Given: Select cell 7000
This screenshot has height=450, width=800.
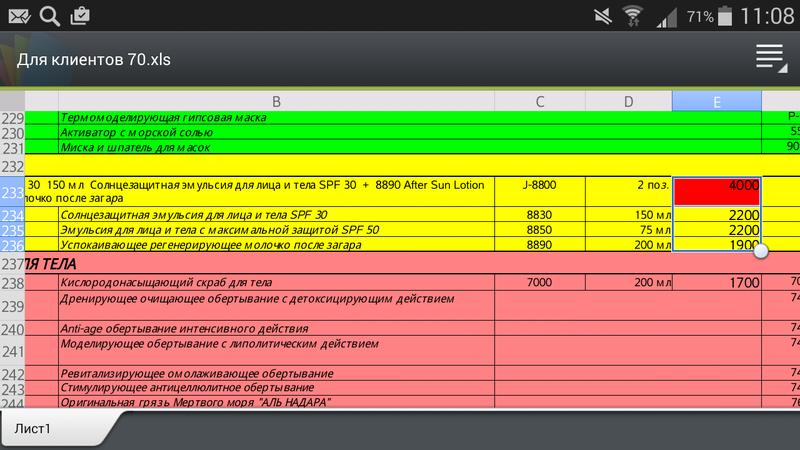Looking at the screenshot, I should pos(540,282).
